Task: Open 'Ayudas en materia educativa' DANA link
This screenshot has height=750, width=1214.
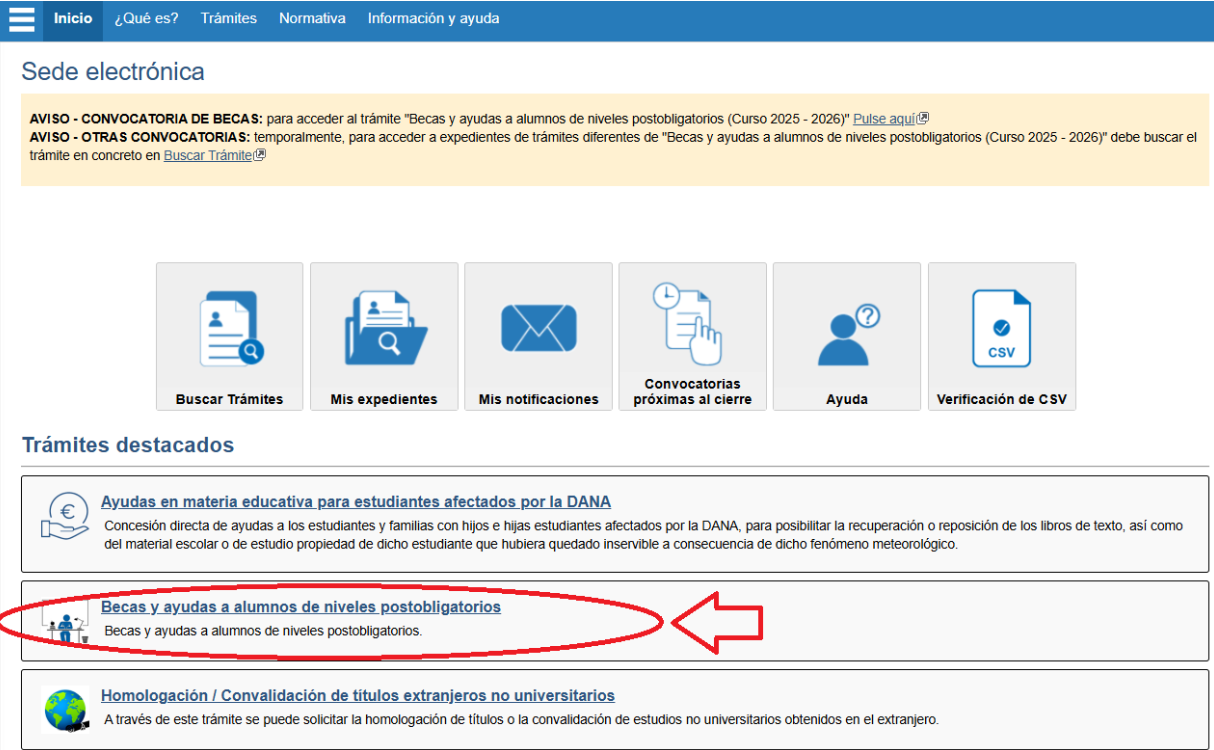Action: coord(355,502)
